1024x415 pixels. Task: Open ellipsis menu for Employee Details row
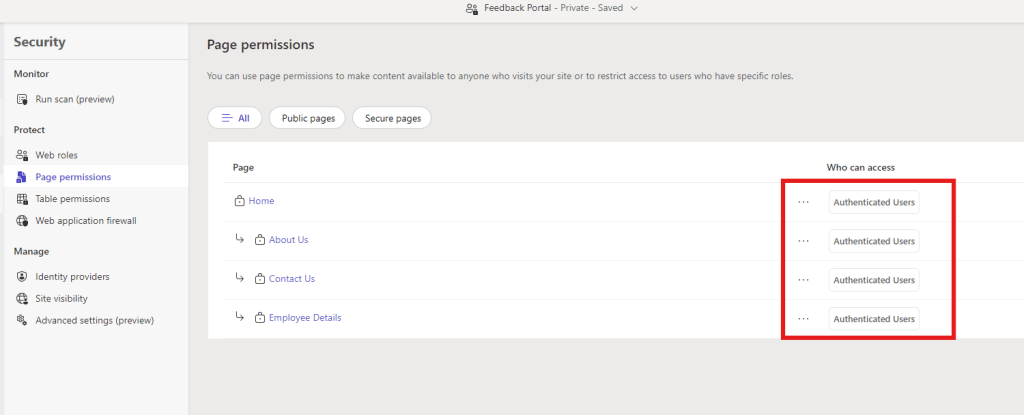803,319
